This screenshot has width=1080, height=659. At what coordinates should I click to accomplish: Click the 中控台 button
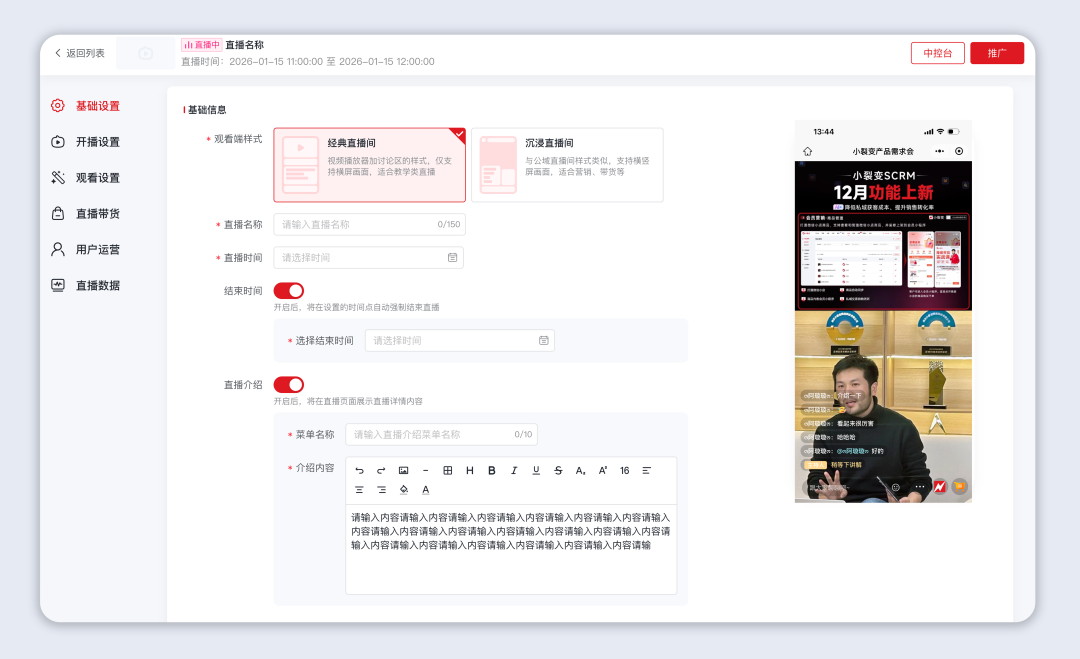point(937,53)
